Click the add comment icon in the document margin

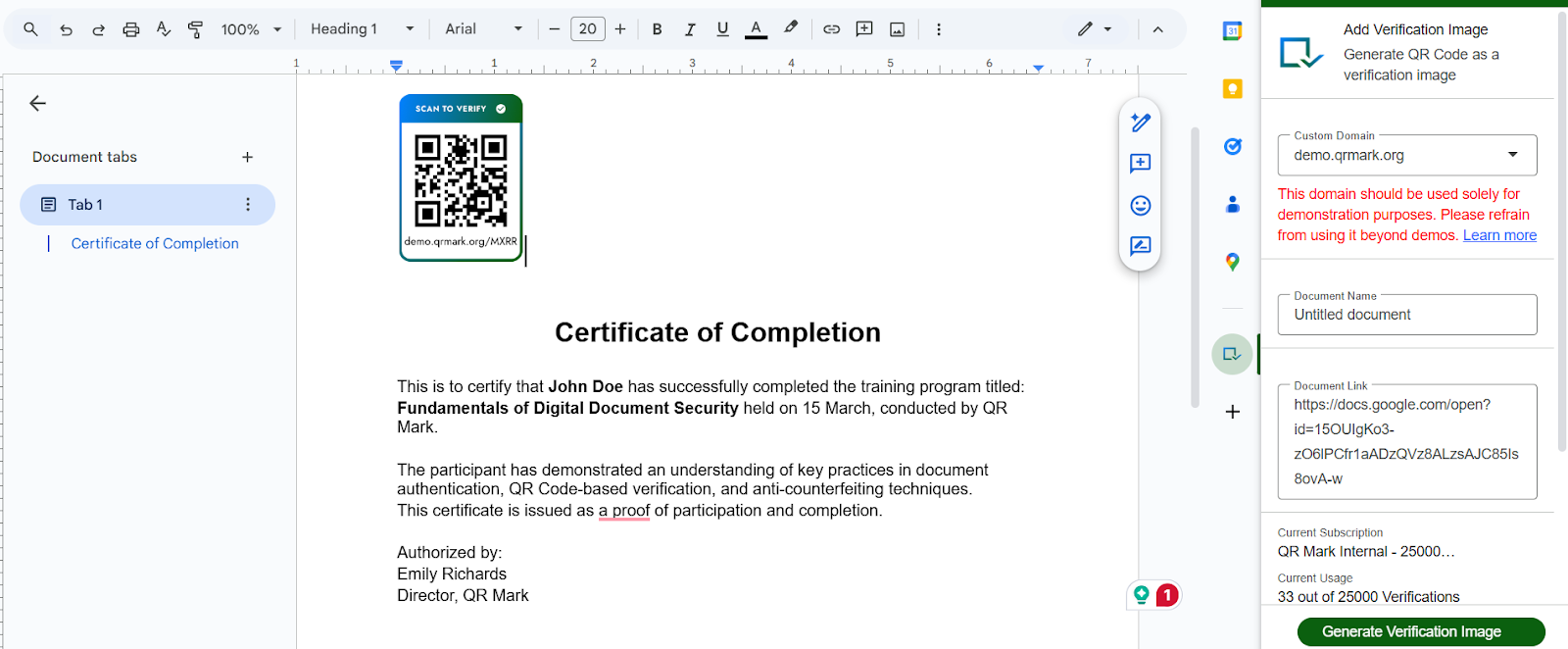(1140, 164)
